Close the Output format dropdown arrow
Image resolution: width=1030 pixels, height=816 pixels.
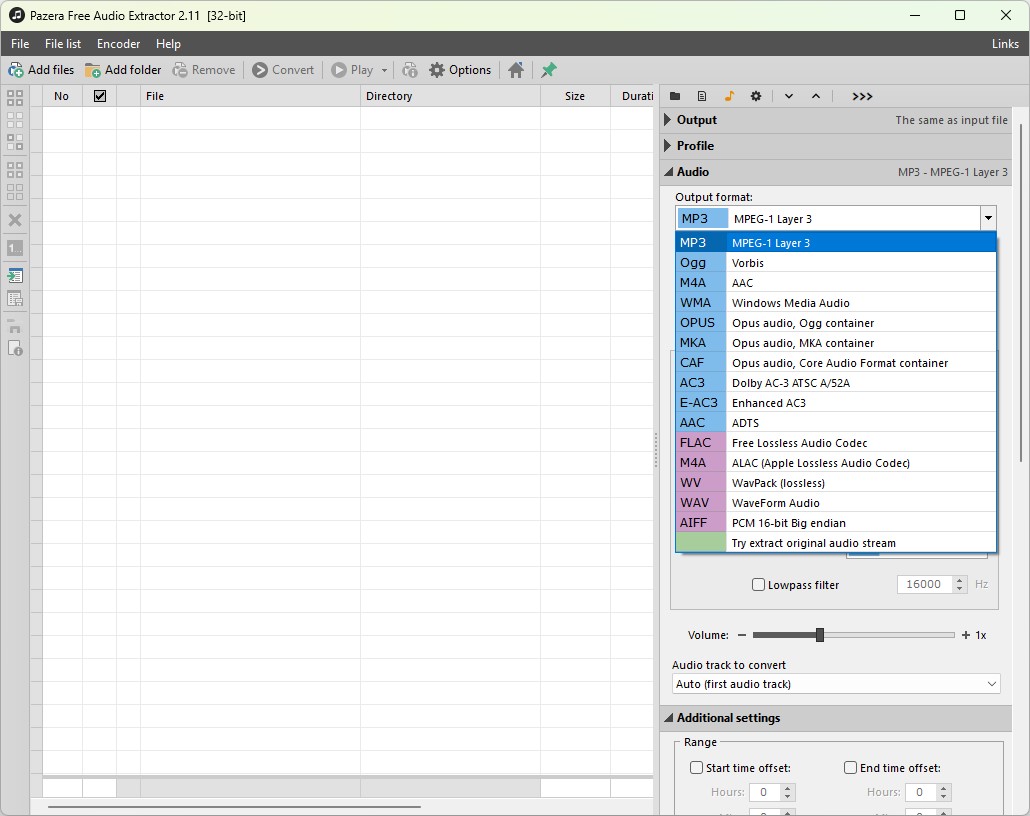pos(988,218)
